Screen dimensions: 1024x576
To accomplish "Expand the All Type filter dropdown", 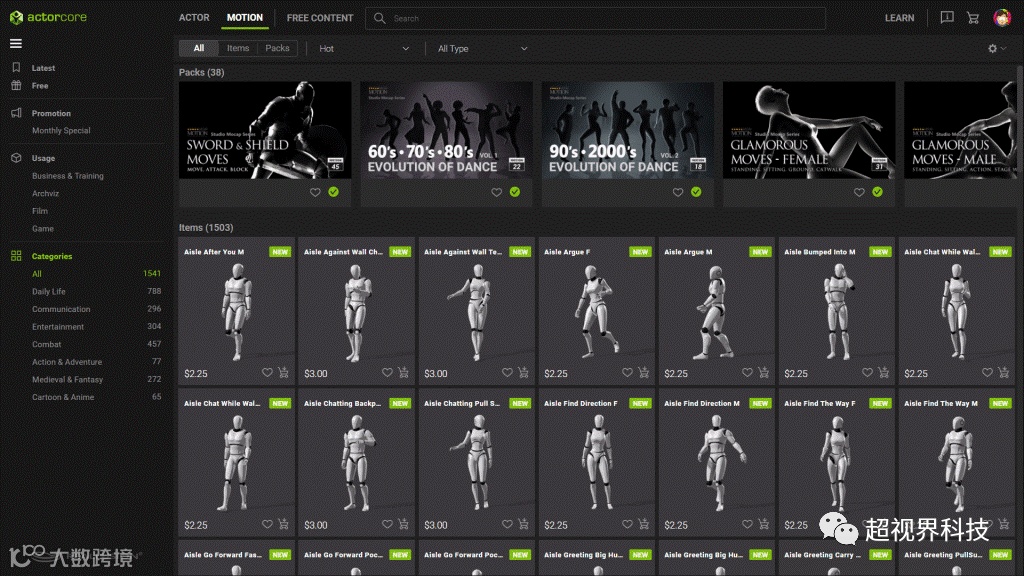I will 482,48.
